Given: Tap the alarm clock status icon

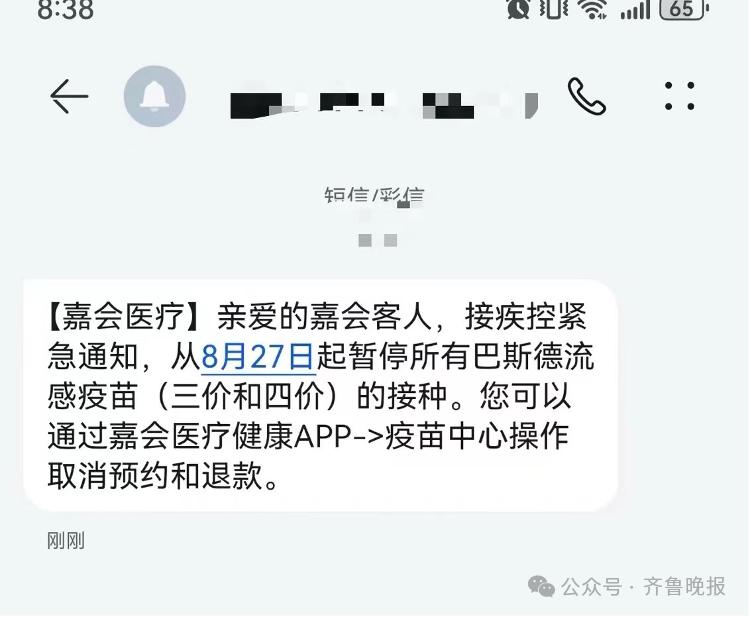Looking at the screenshot, I should click(x=518, y=9).
